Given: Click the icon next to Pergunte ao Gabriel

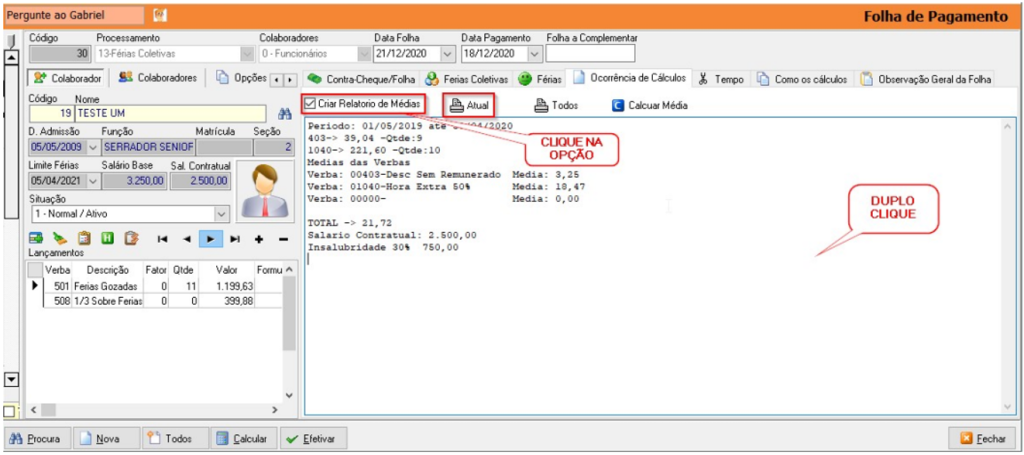Looking at the screenshot, I should (160, 14).
